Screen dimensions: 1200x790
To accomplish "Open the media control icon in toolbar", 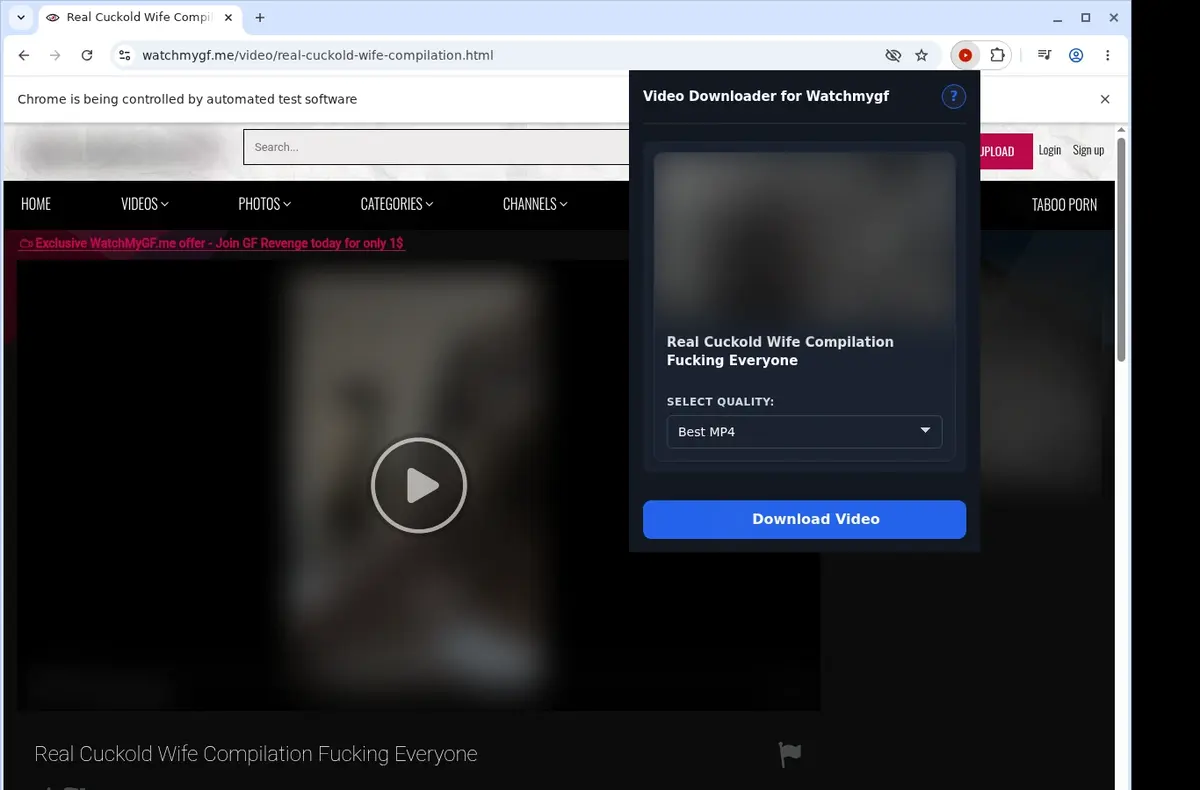I will click(x=1044, y=55).
